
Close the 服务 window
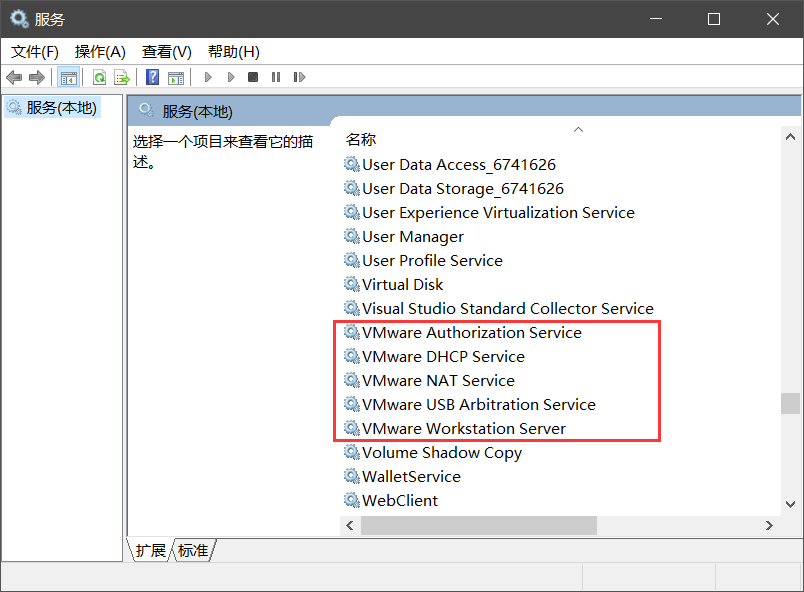(x=773, y=19)
